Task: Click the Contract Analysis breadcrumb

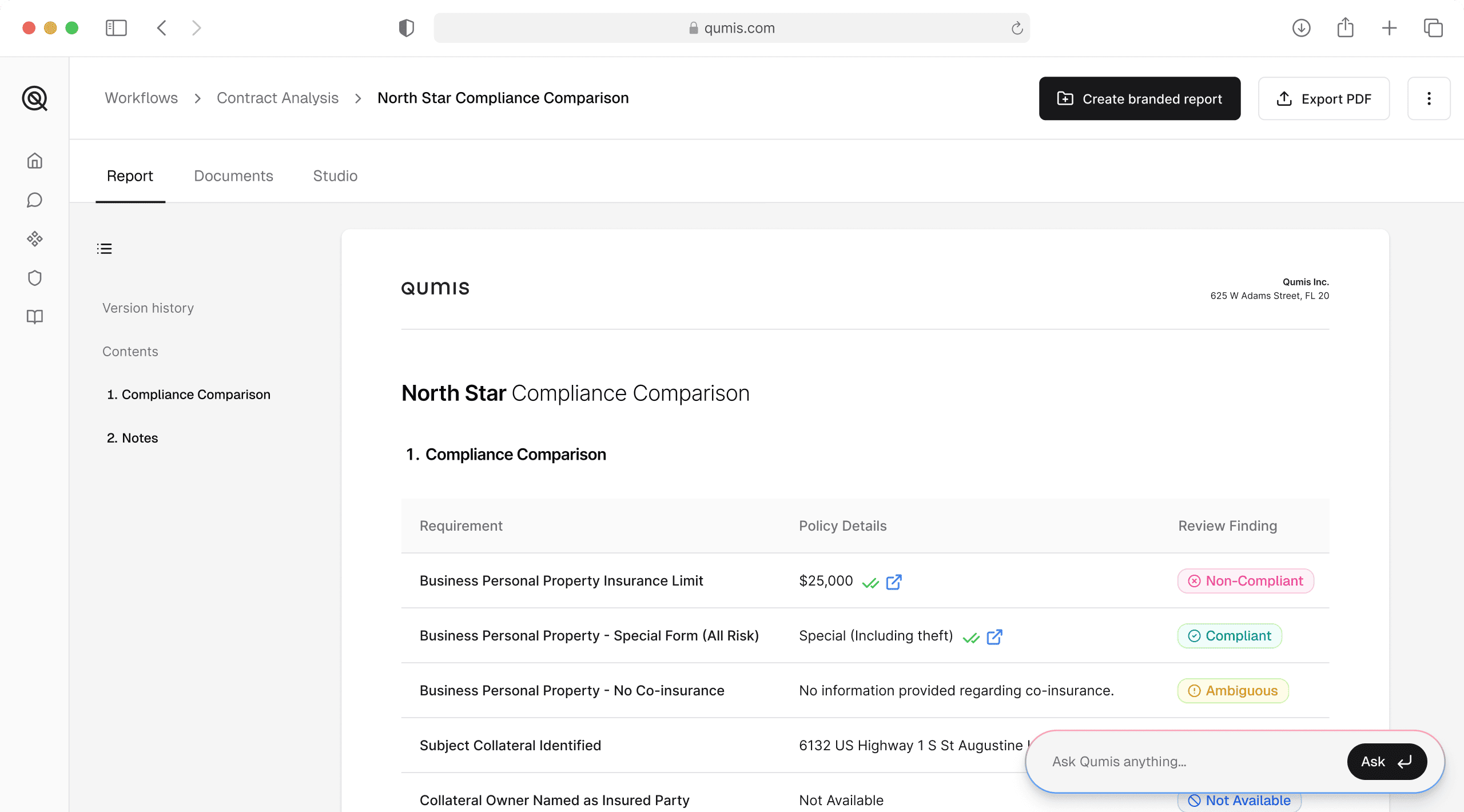Action: point(277,98)
